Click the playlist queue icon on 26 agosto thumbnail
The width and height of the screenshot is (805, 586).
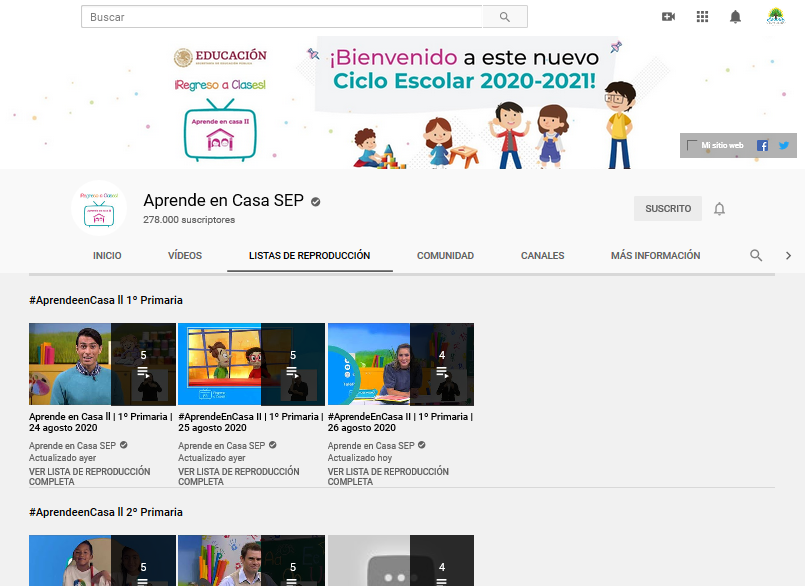click(x=442, y=372)
